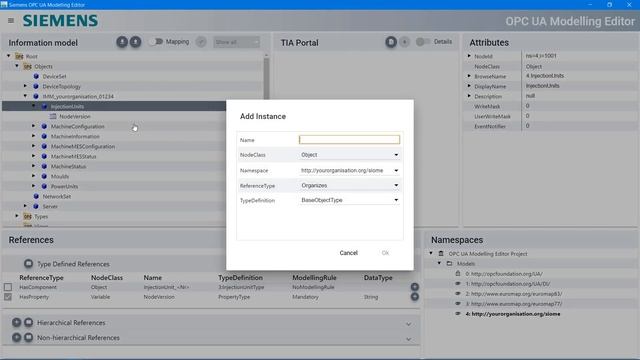Click the round icon beside Type Defined References
The height and width of the screenshot is (360, 640).
tap(28, 264)
